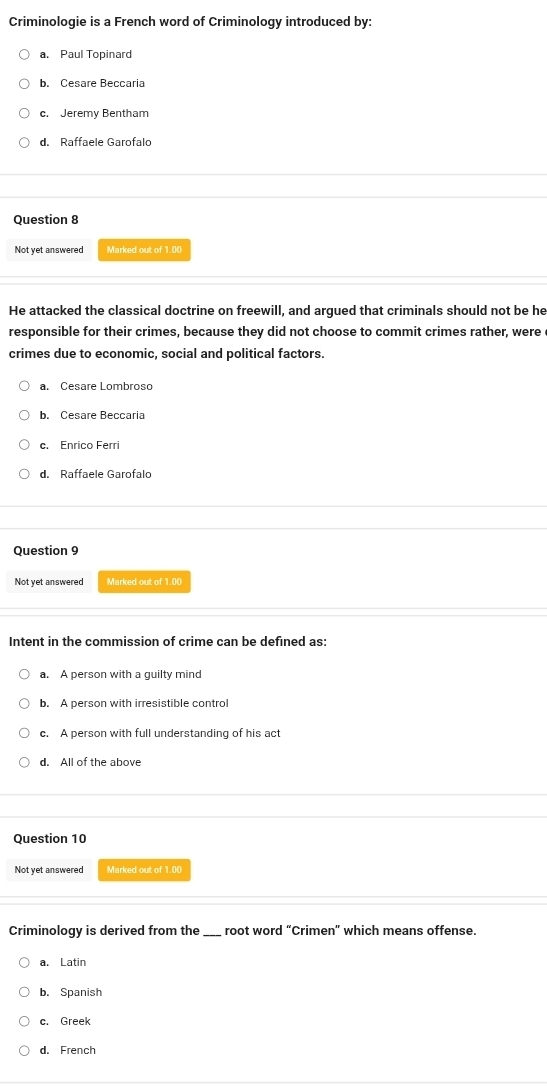Image resolution: width=547 pixels, height=1087 pixels.
Task: Click Question 9 'Marked out of 1.00' badge
Action: 144,582
